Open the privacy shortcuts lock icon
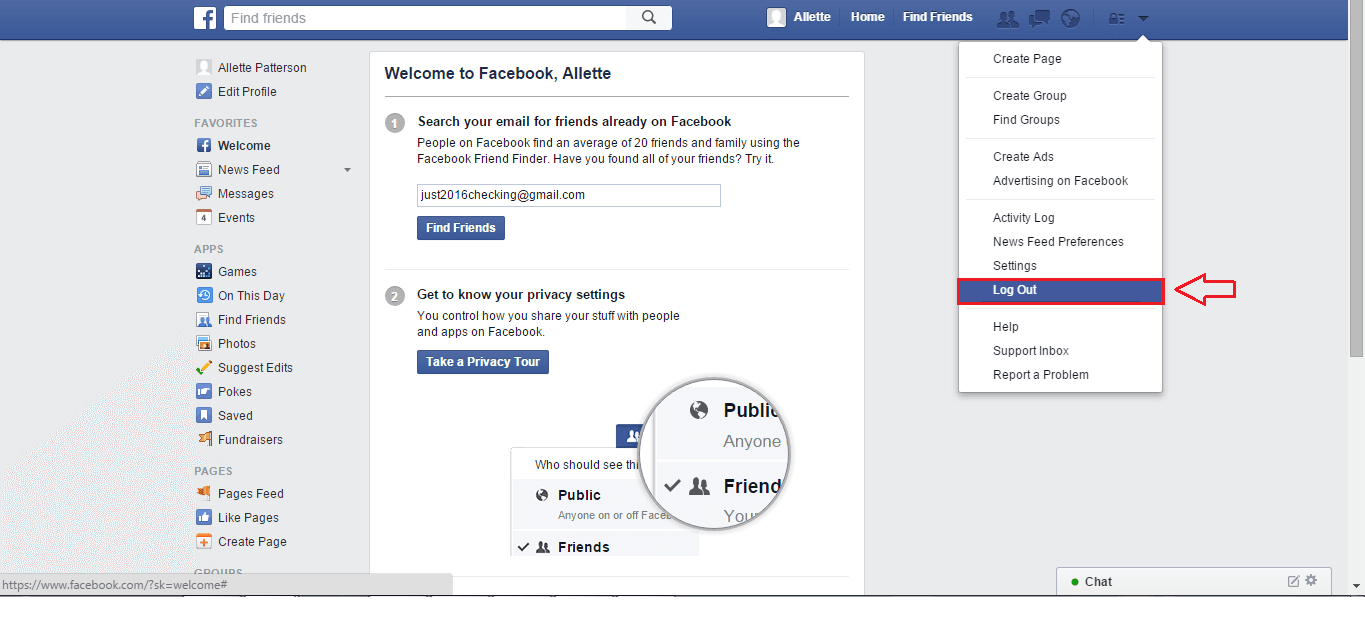Viewport: 1365px width, 633px height. (x=1117, y=18)
